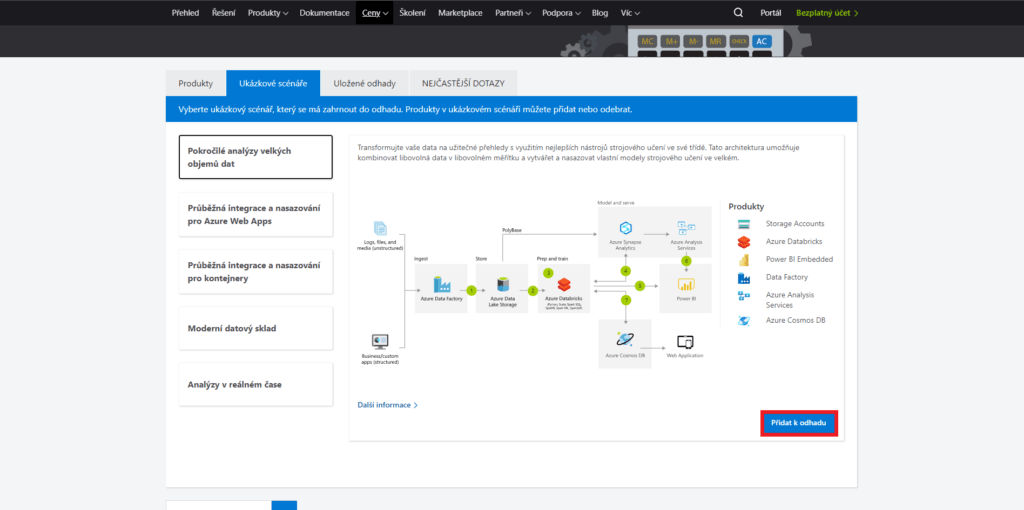
Task: Click the search magnifier icon
Action: click(738, 13)
